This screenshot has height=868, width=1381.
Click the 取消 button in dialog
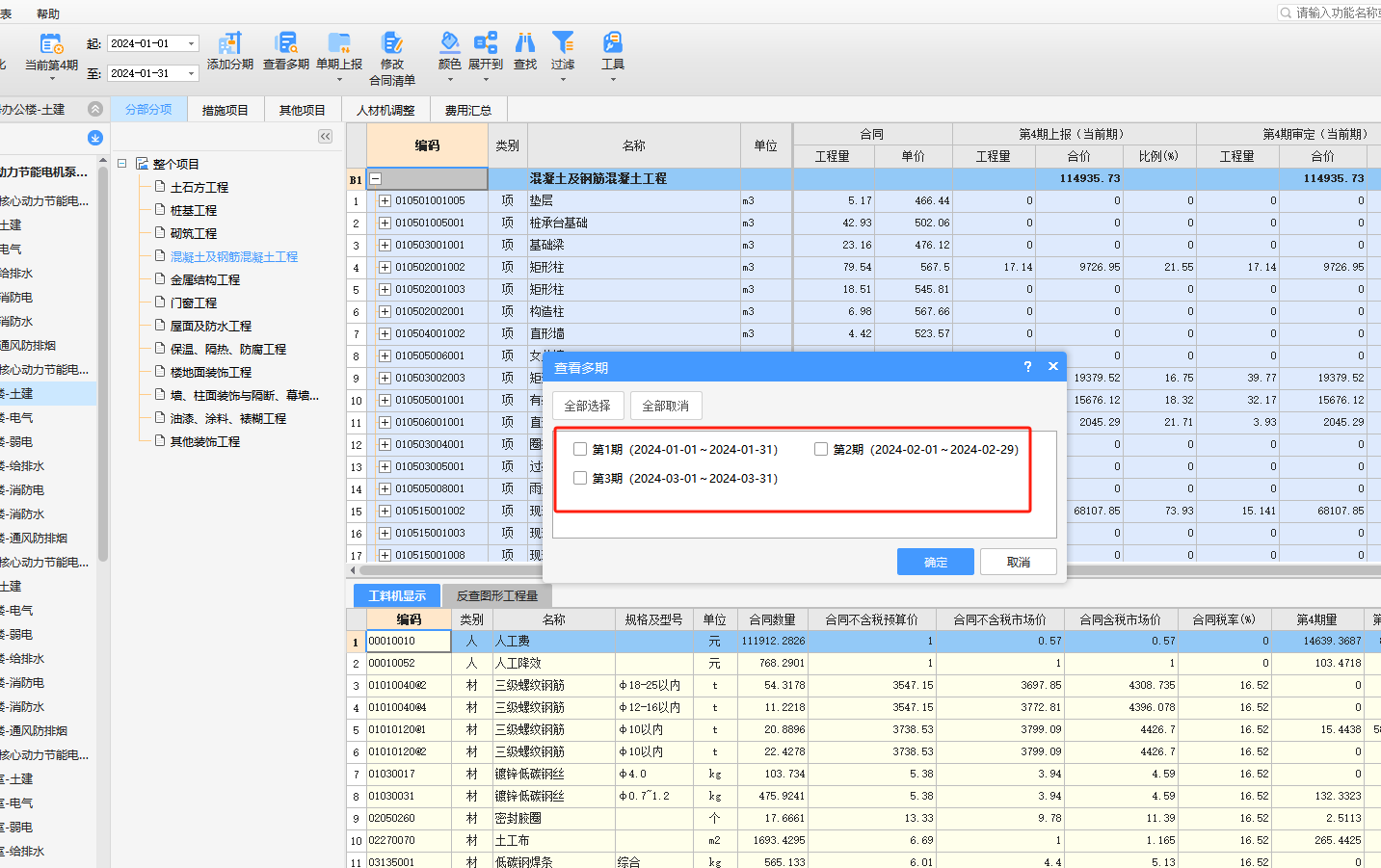[x=1019, y=562]
